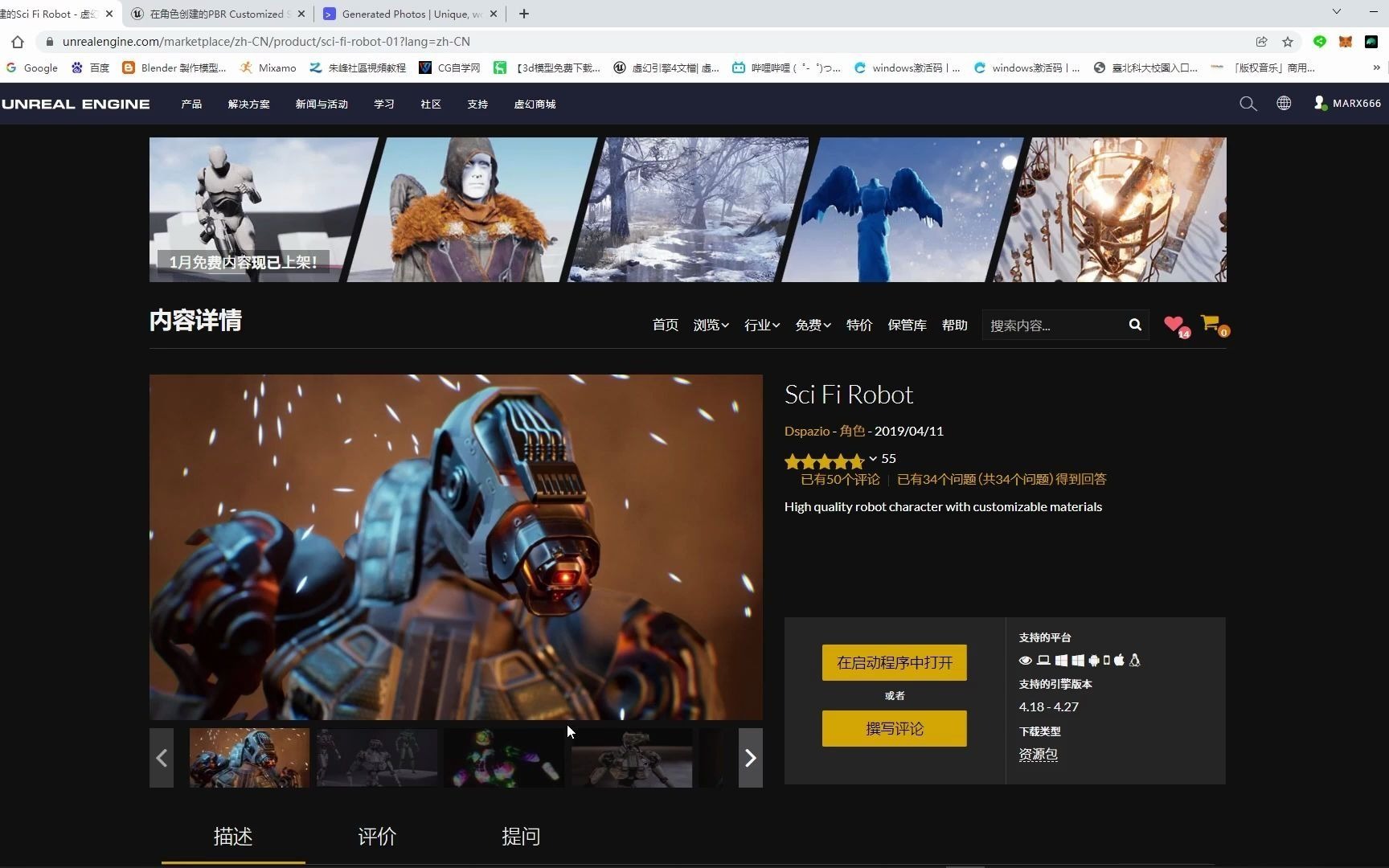Focus the 搜索内容 search field
This screenshot has height=868, width=1389.
coord(1053,325)
